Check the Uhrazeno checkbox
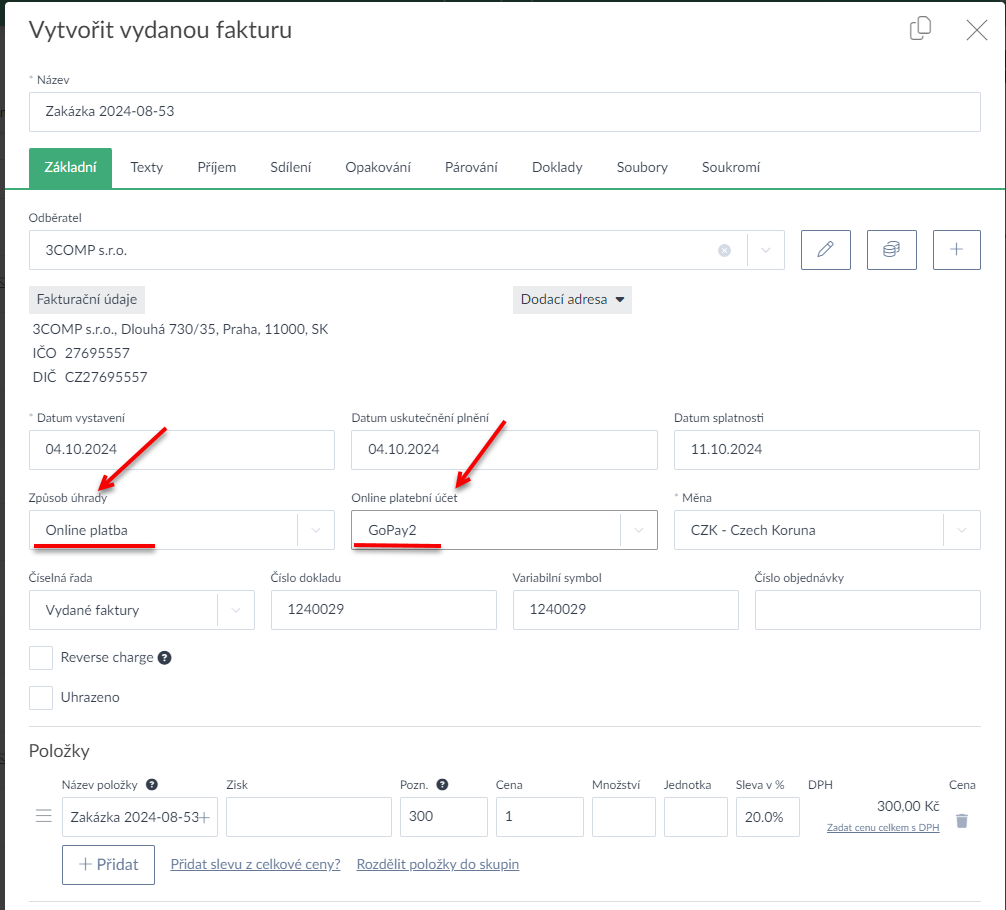 pos(41,697)
